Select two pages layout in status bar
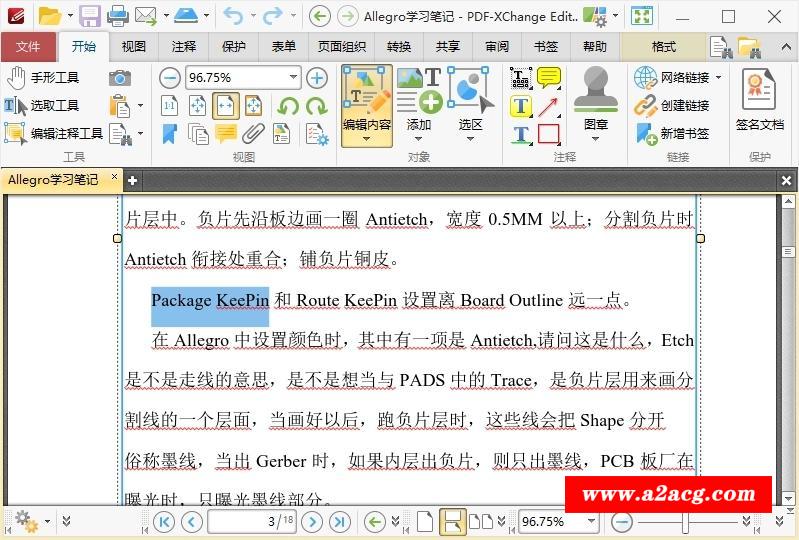Image resolution: width=799 pixels, height=540 pixels. click(481, 521)
